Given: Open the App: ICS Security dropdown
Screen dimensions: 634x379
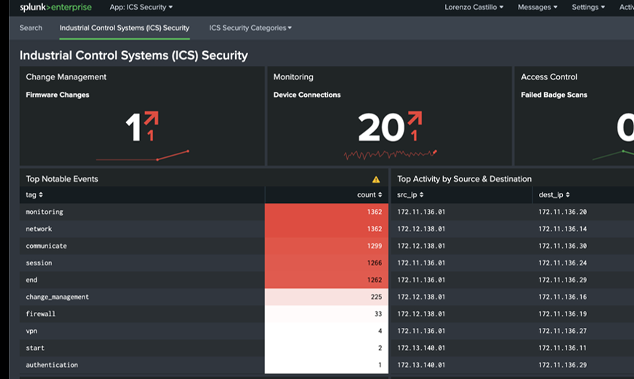Looking at the screenshot, I should click(x=141, y=7).
